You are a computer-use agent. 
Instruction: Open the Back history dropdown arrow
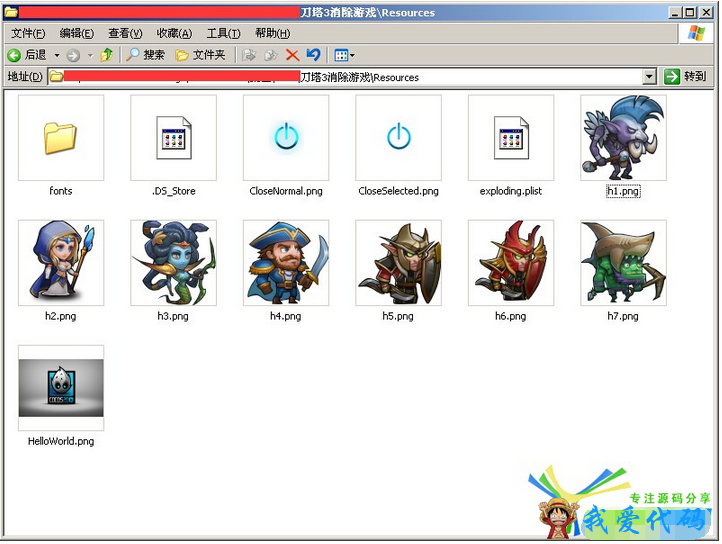[x=57, y=55]
